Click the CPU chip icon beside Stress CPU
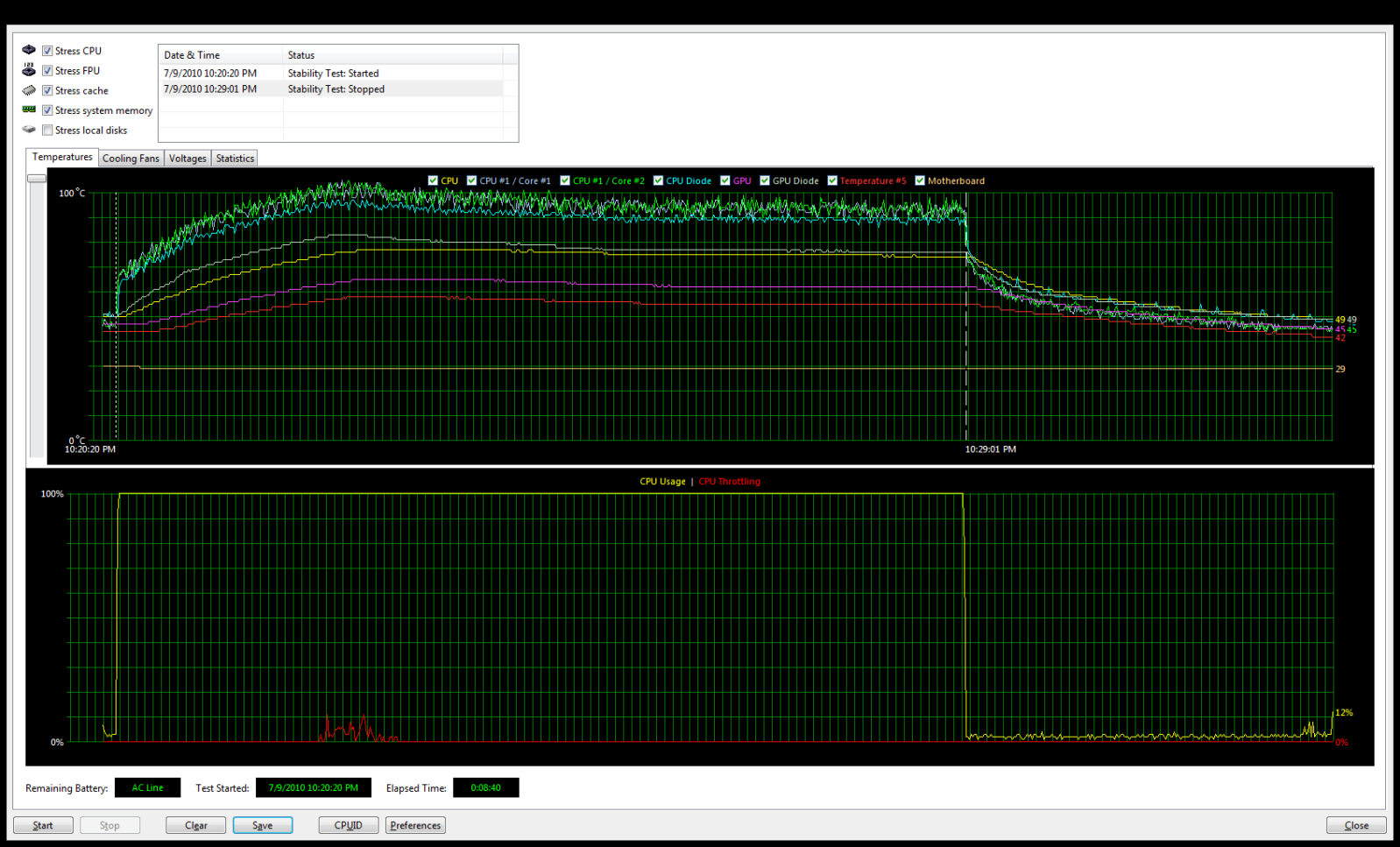1400x847 pixels. coord(29,50)
